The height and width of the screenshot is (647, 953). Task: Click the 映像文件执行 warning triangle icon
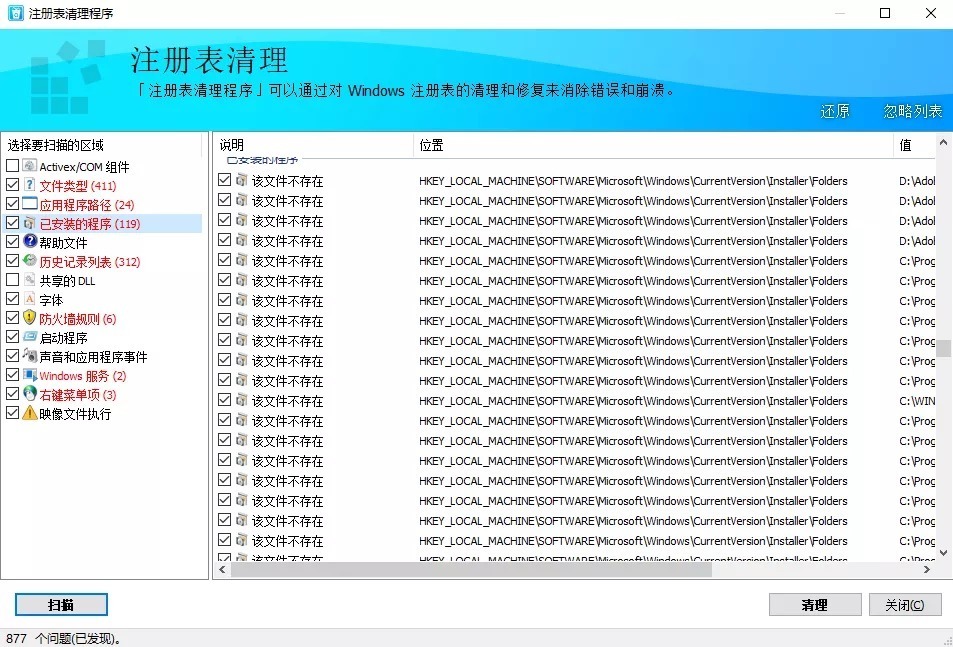[30, 413]
